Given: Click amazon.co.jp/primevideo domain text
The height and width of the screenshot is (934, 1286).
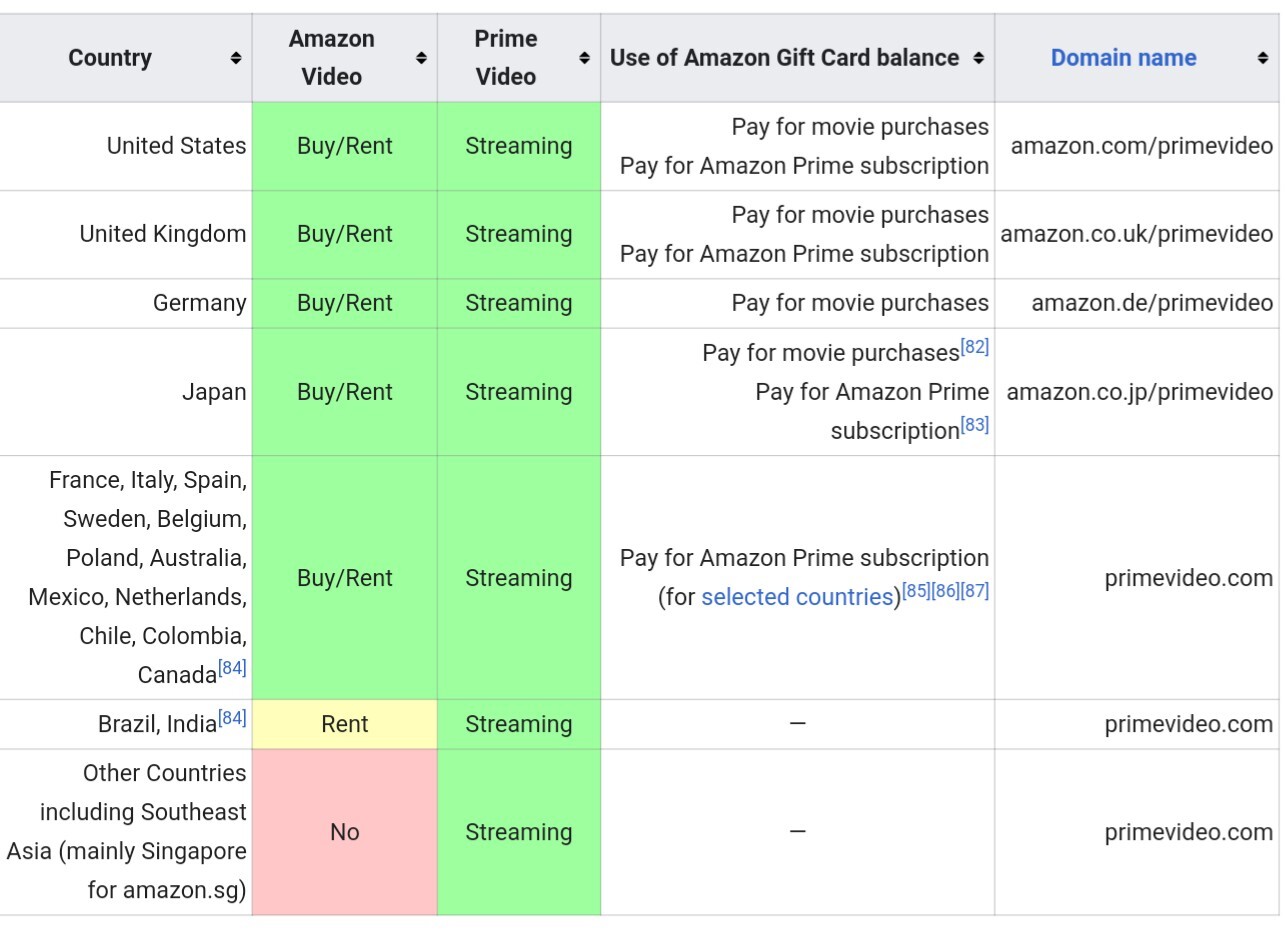Looking at the screenshot, I should point(1139,392).
